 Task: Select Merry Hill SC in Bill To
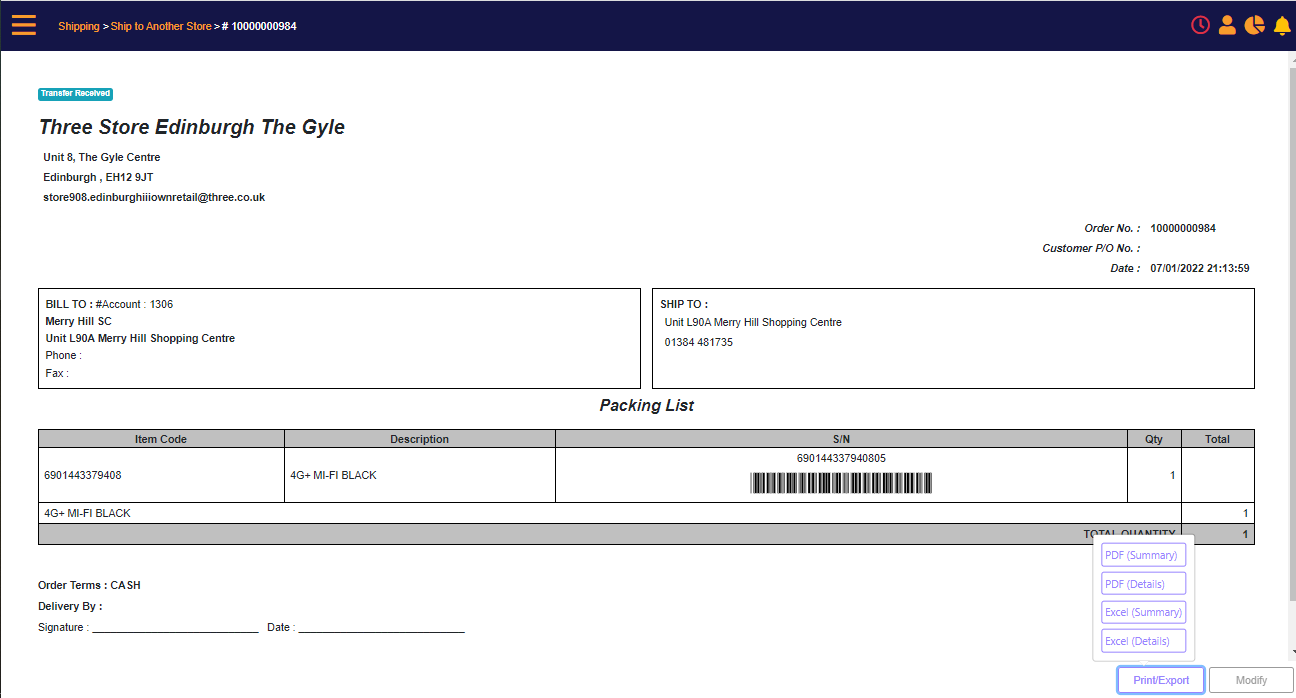79,321
